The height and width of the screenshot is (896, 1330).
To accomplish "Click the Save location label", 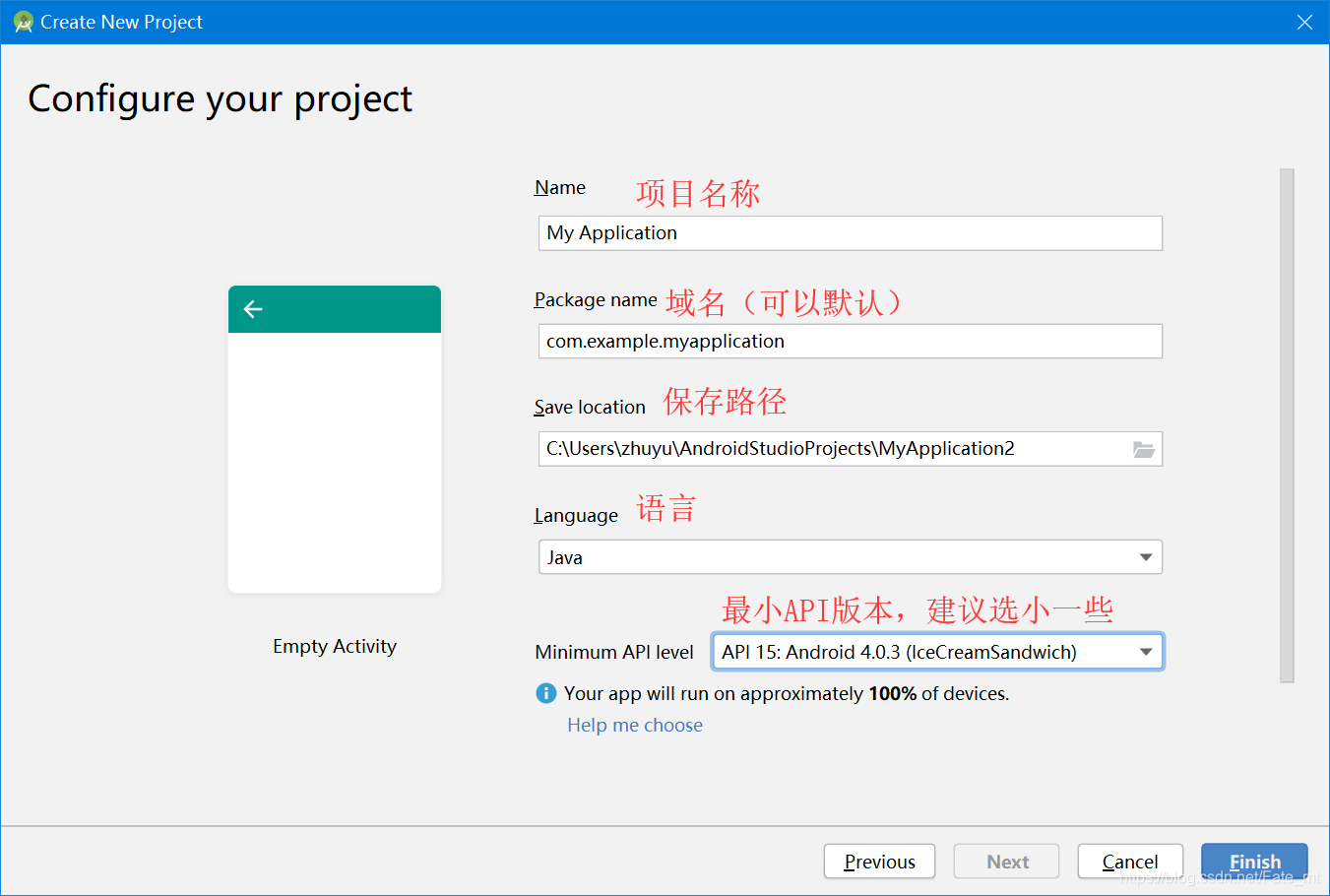I will tap(590, 407).
